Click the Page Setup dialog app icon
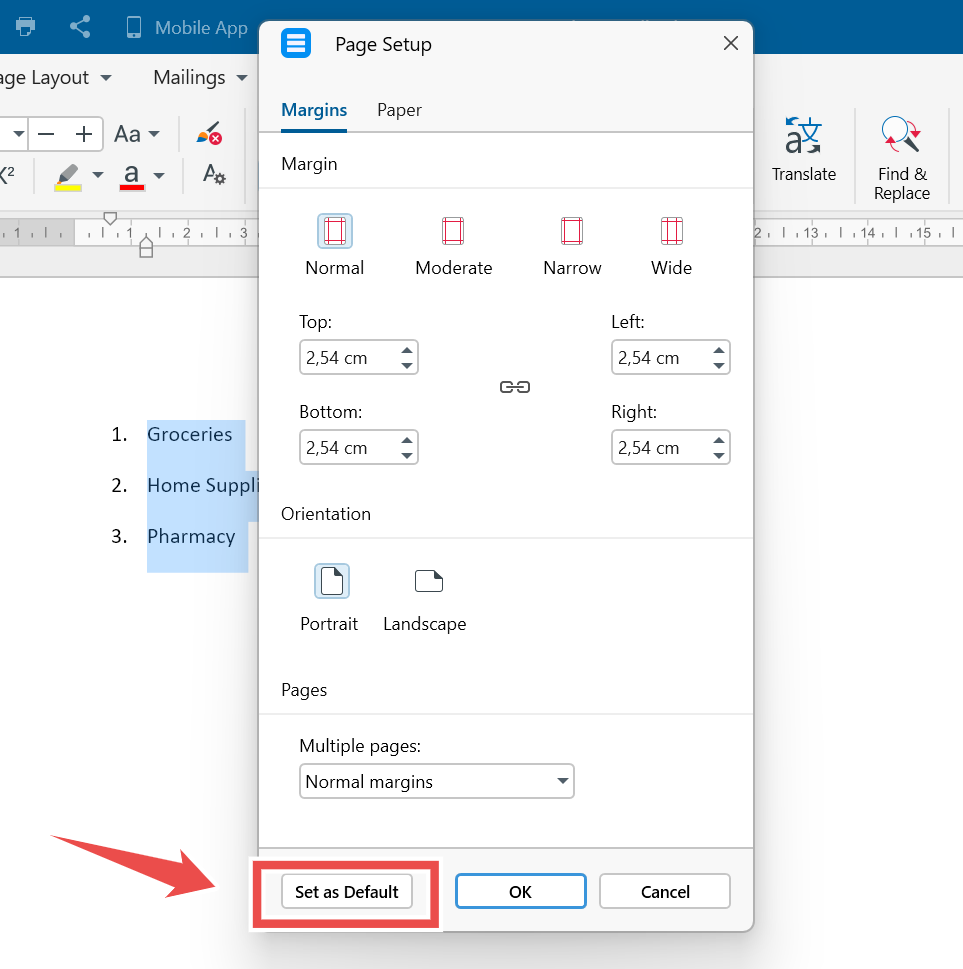 point(296,43)
